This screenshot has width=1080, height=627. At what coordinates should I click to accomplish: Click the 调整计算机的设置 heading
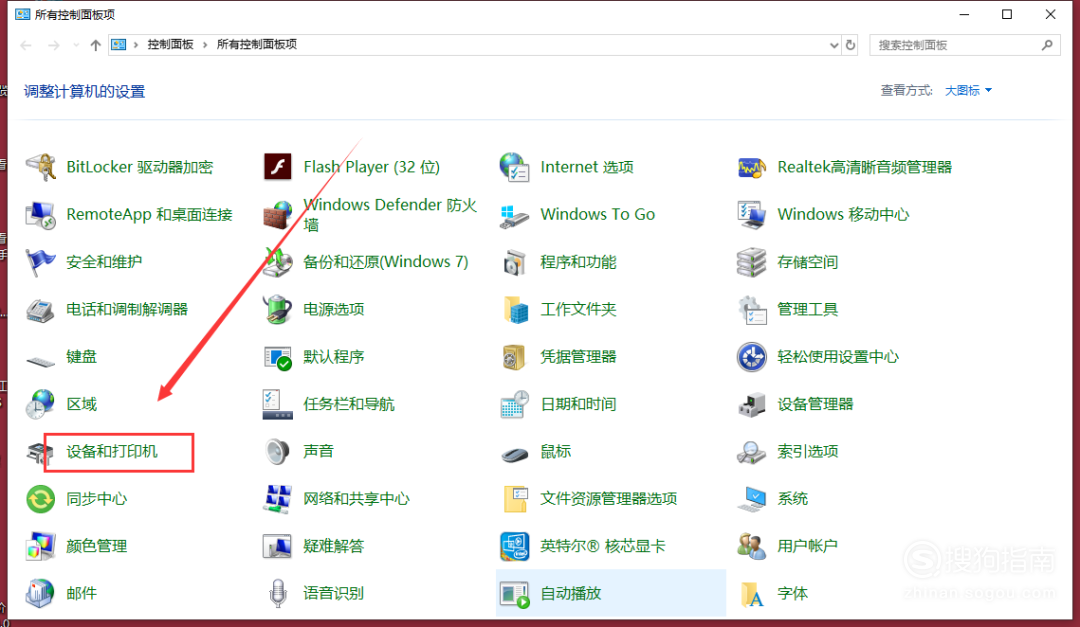coord(85,92)
